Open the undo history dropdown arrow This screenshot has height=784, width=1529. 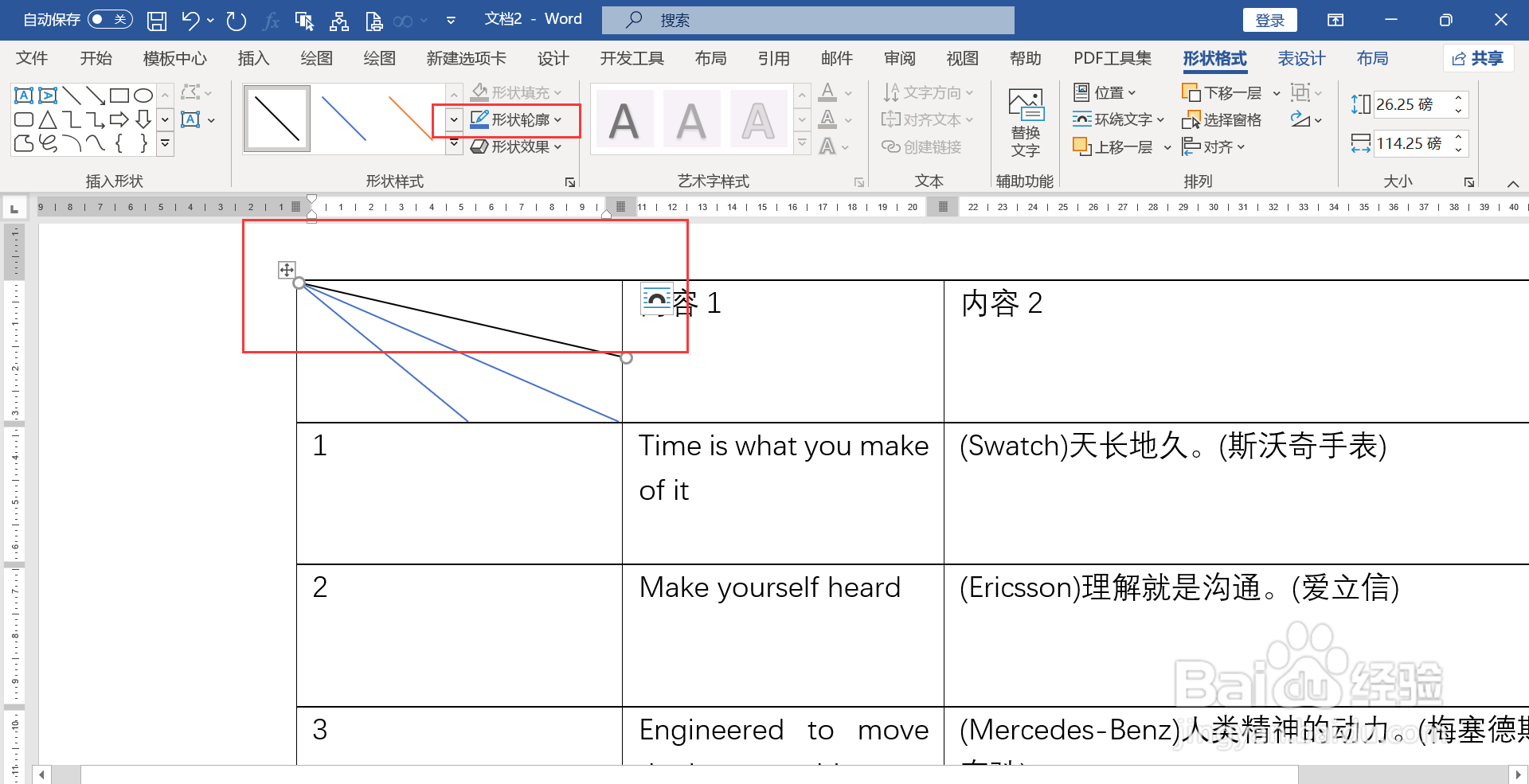click(210, 20)
